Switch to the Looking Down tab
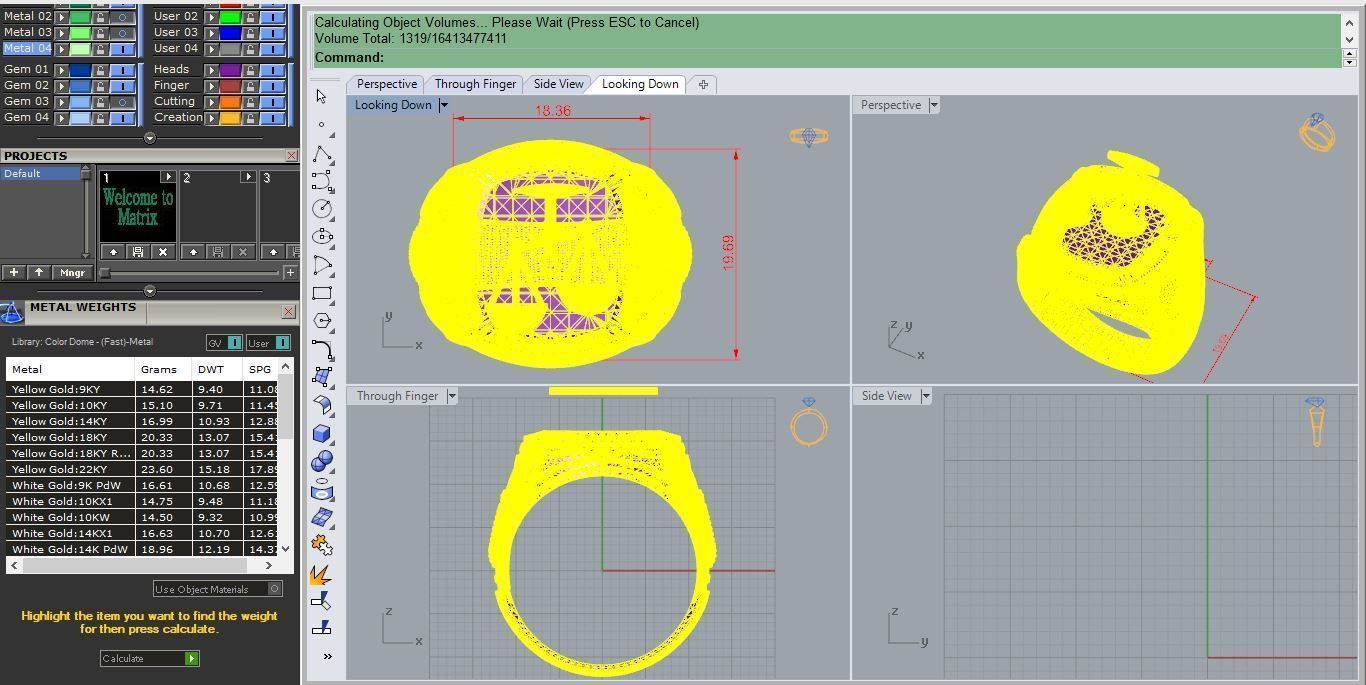 [640, 84]
